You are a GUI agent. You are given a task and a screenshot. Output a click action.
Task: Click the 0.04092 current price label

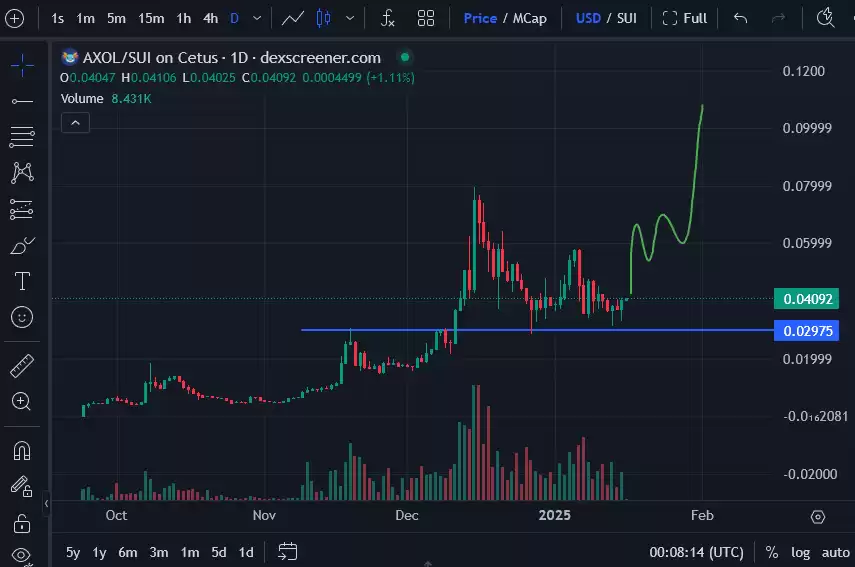pyautogui.click(x=806, y=299)
